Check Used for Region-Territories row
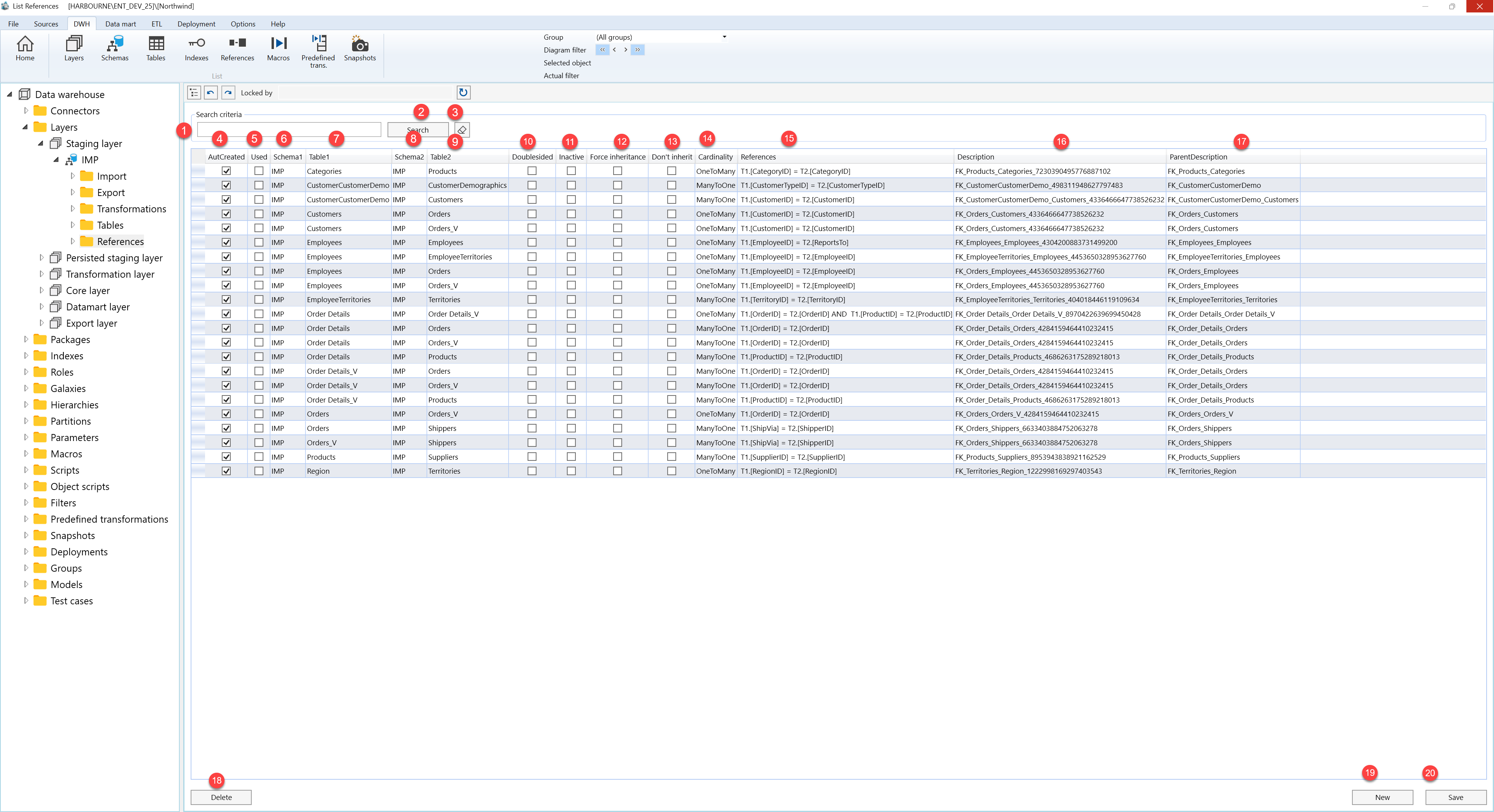1494x812 pixels. tap(259, 471)
